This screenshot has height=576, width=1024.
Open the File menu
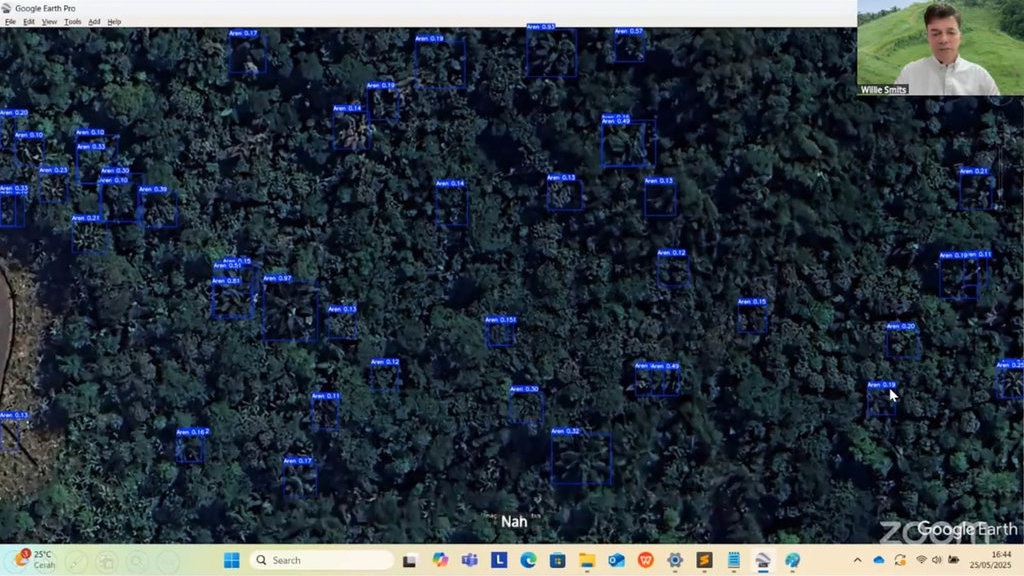[x=10, y=21]
